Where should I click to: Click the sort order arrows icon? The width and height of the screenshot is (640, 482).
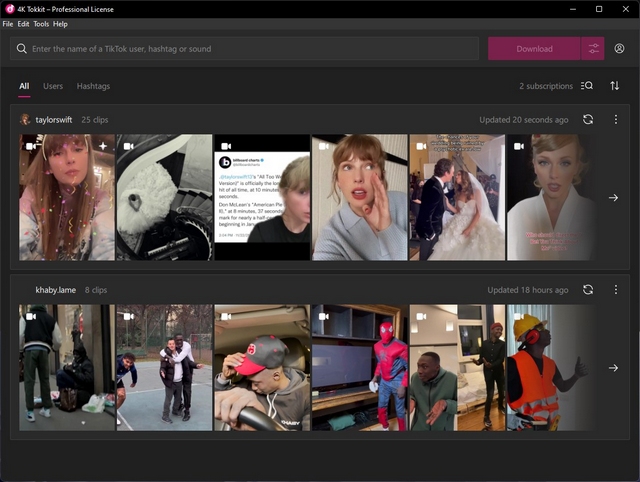coord(615,86)
